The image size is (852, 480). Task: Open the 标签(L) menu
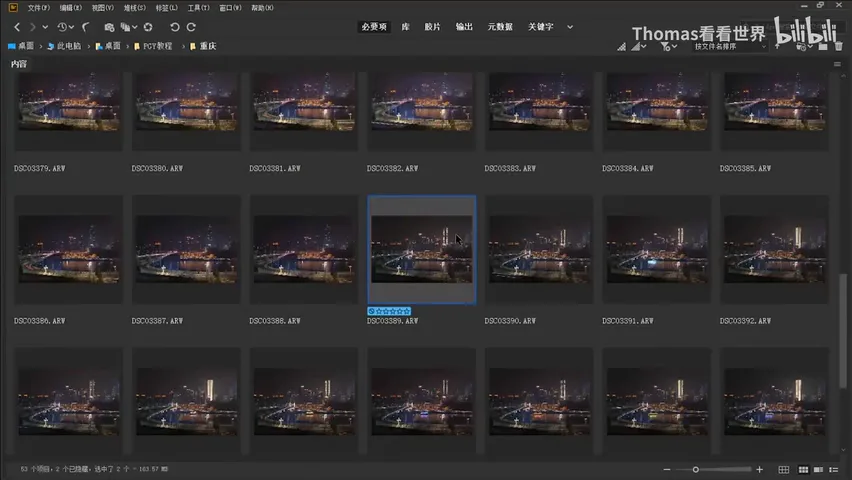166,8
